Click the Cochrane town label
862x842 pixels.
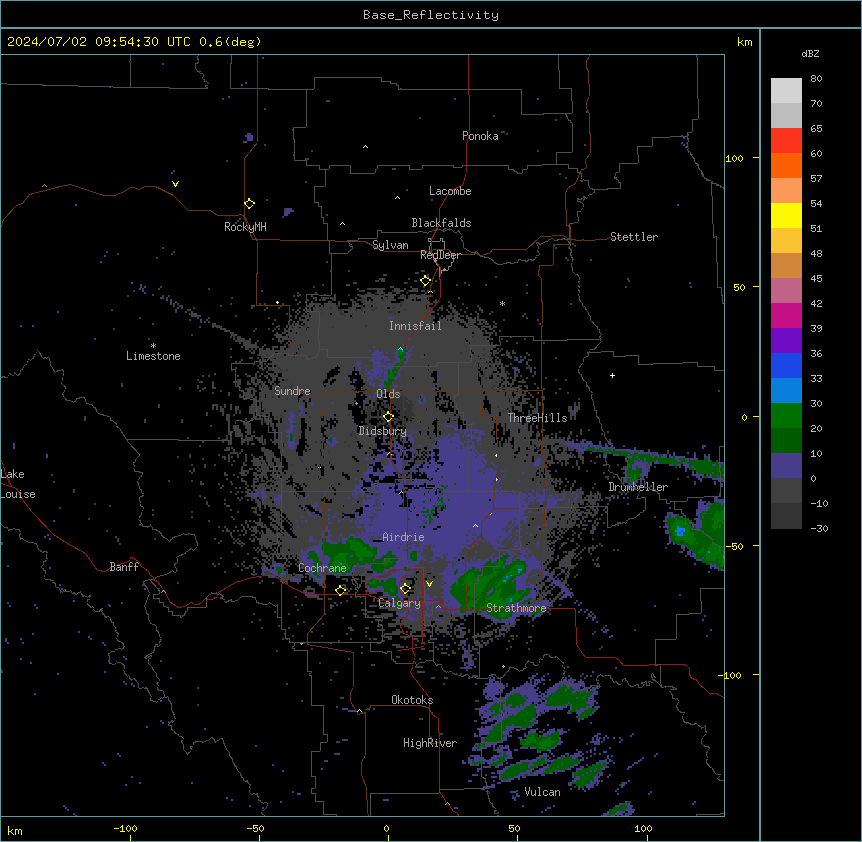pos(322,568)
